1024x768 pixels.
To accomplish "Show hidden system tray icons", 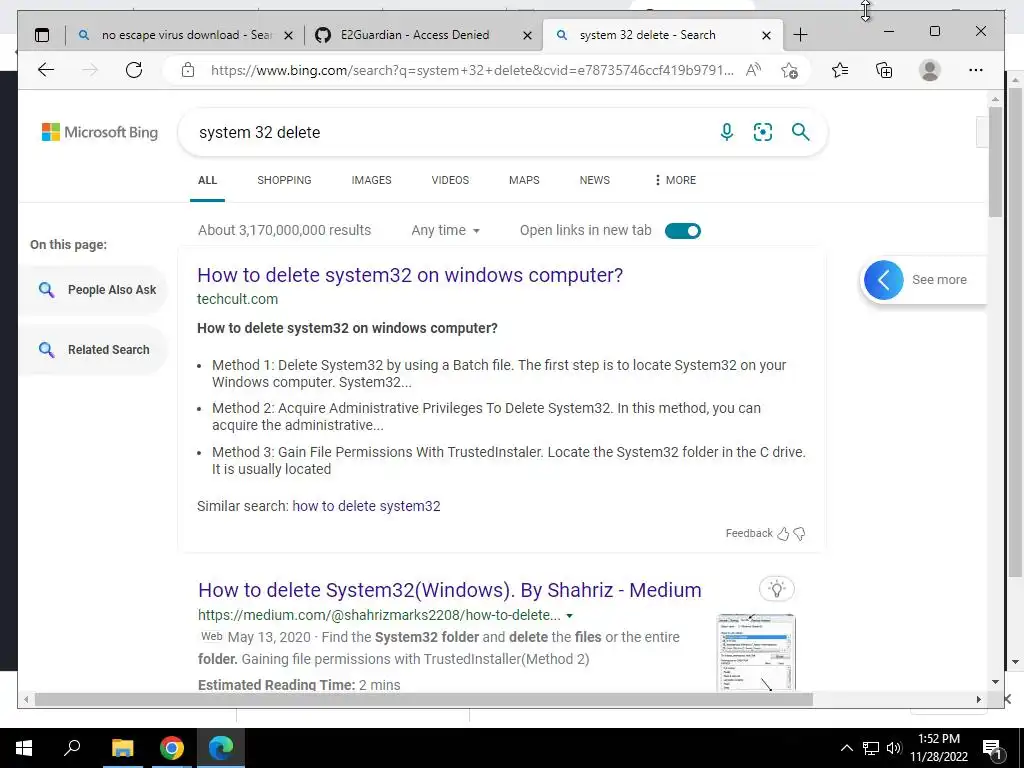I will point(846,748).
